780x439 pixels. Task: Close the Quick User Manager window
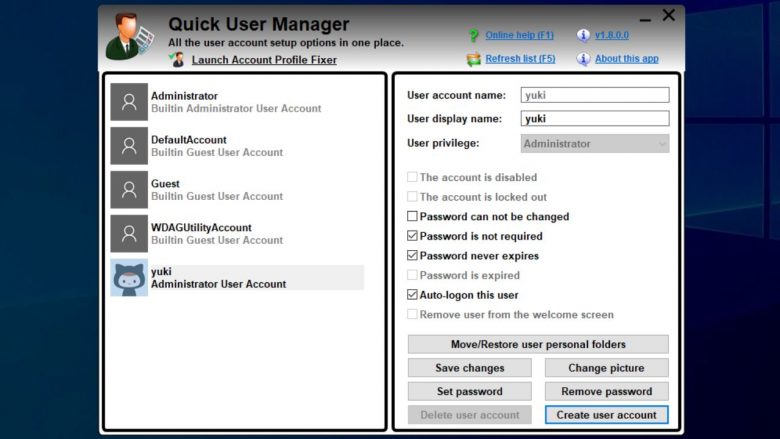669,15
